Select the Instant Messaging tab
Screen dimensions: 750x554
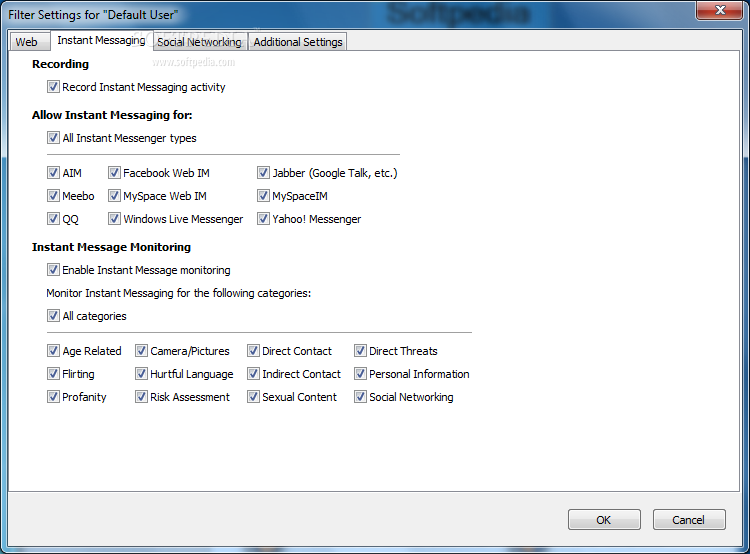(101, 41)
